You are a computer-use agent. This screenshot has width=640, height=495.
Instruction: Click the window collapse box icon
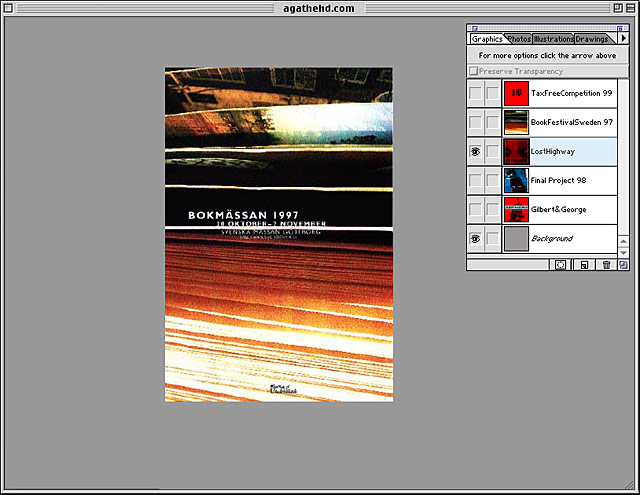click(x=630, y=8)
